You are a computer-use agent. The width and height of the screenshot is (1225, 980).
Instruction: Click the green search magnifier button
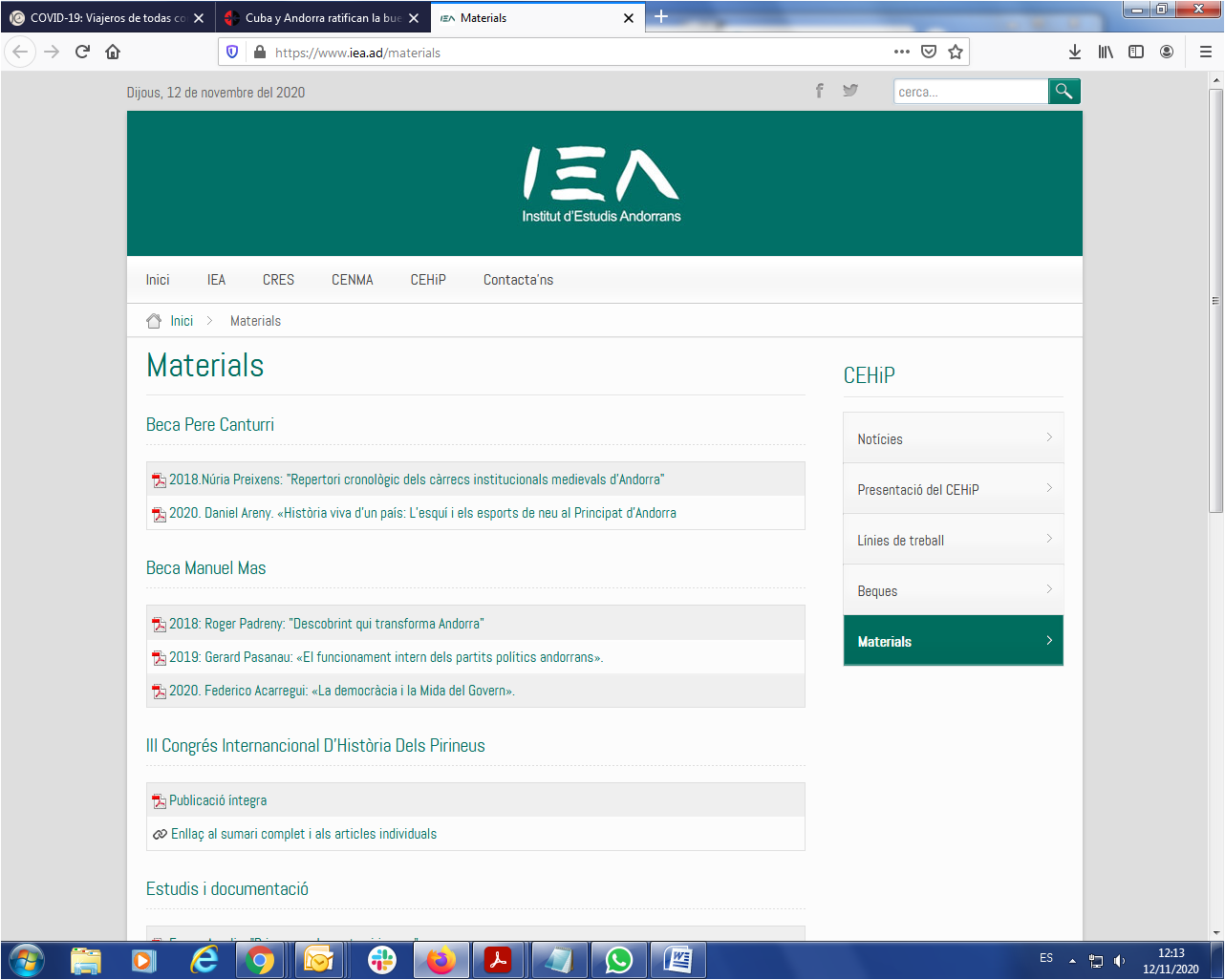pos(1064,92)
